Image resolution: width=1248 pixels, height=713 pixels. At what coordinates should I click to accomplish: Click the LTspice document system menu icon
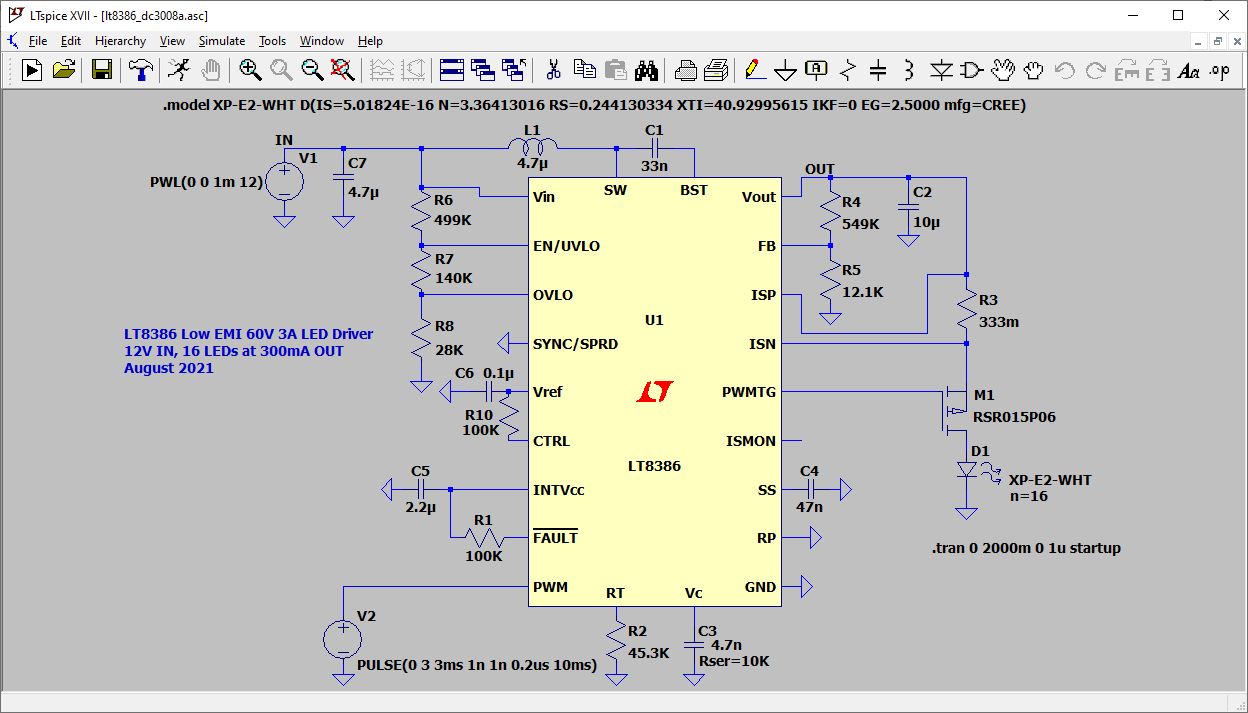point(12,41)
